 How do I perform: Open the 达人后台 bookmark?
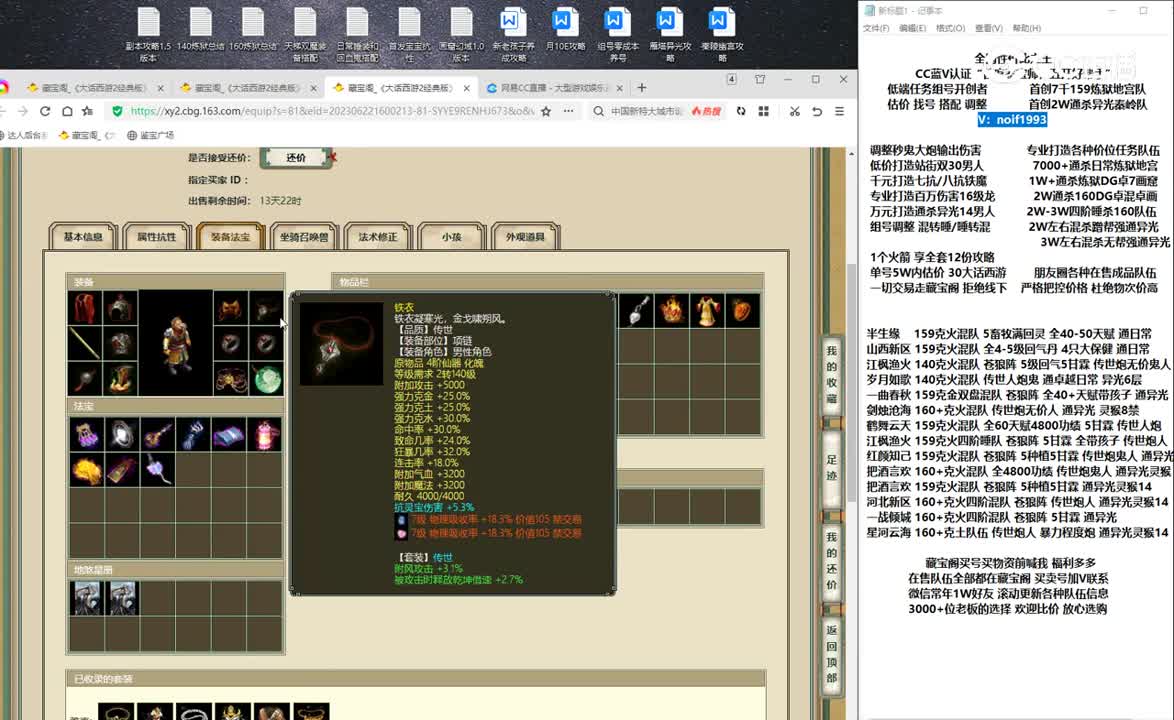[x=24, y=135]
